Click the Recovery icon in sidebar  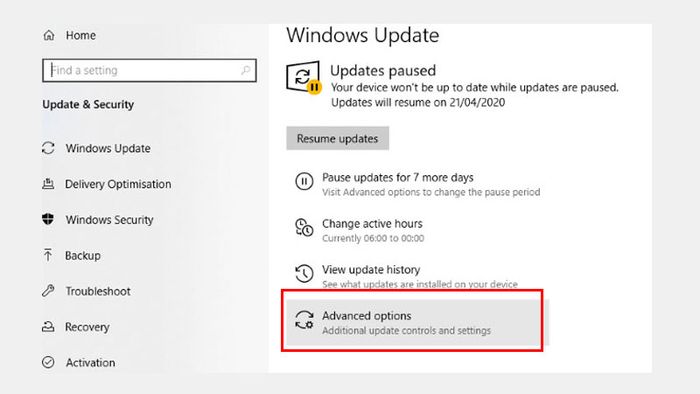tap(48, 327)
